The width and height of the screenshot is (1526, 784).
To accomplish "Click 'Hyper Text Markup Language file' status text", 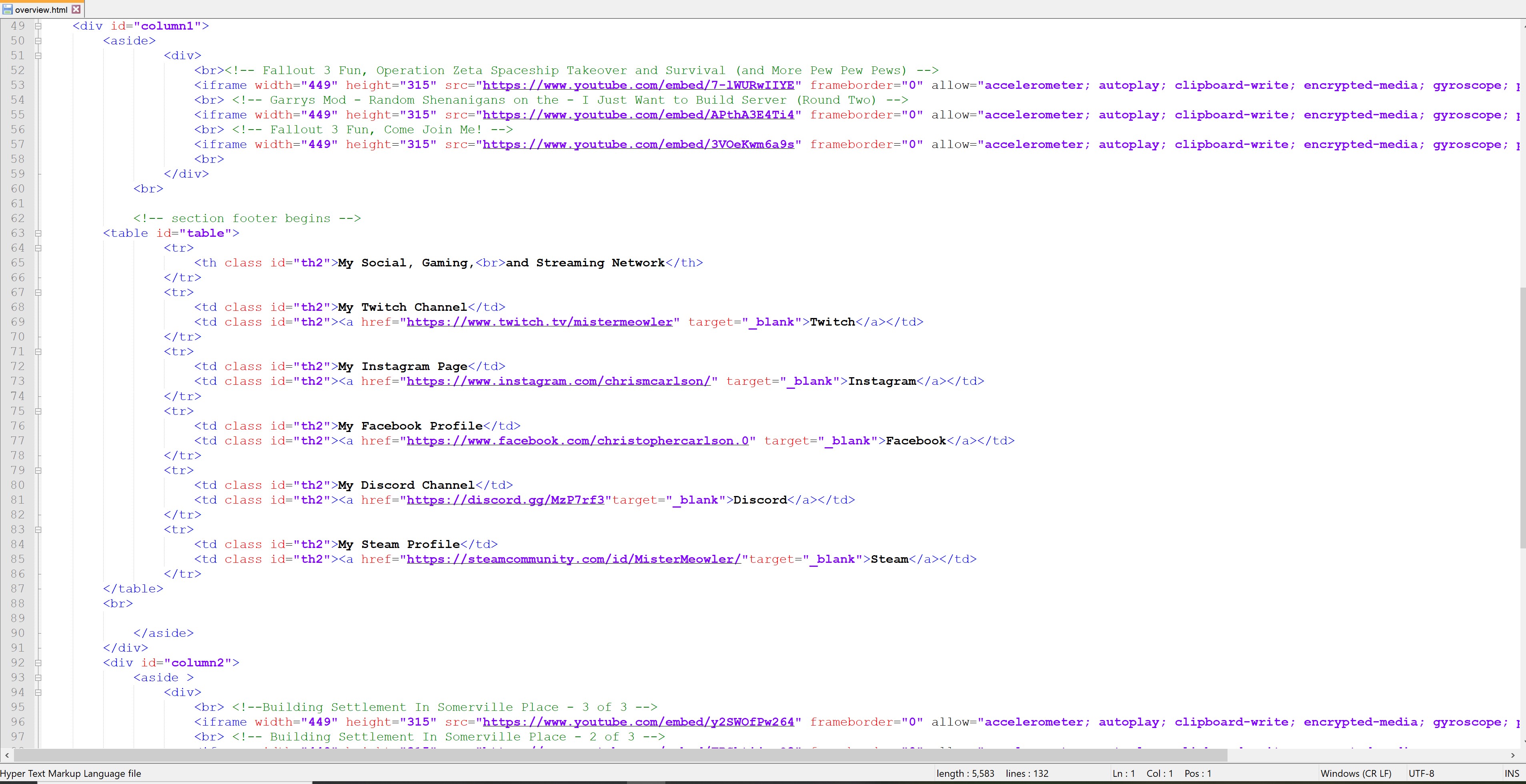I will 70,773.
